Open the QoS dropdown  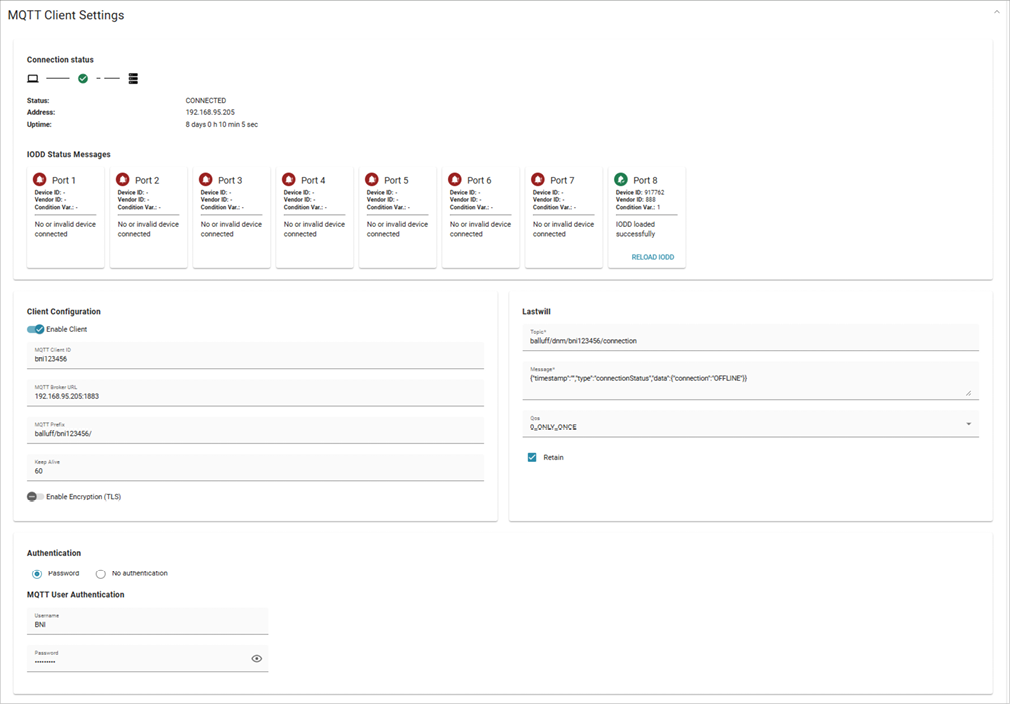click(967, 423)
